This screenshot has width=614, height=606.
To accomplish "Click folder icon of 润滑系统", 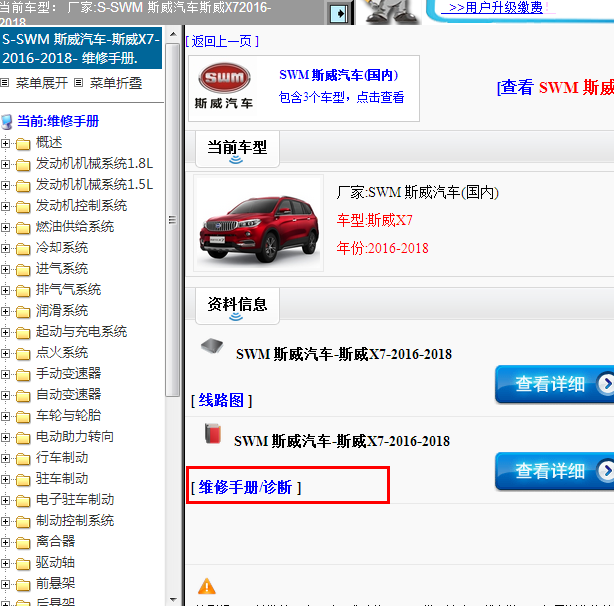I will tap(23, 312).
